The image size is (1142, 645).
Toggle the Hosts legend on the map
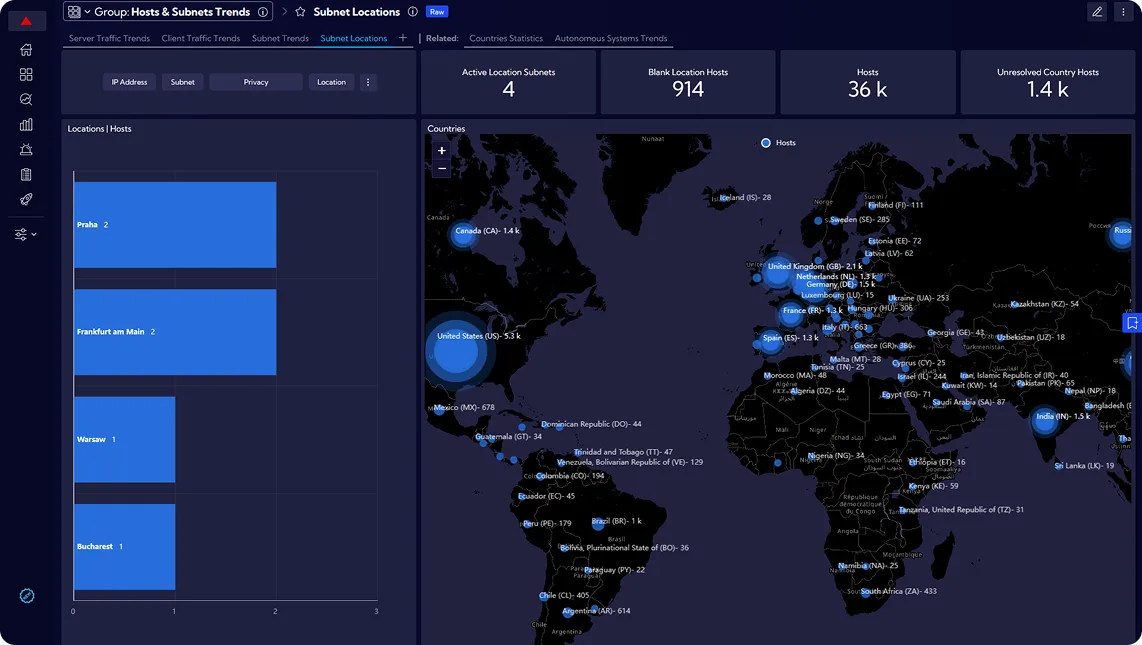[779, 143]
